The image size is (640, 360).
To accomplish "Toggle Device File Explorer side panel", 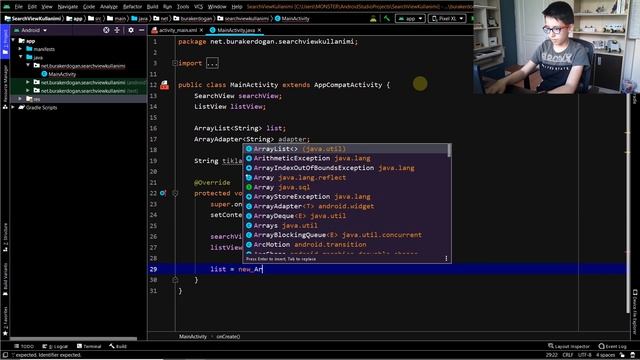I will tap(635, 312).
